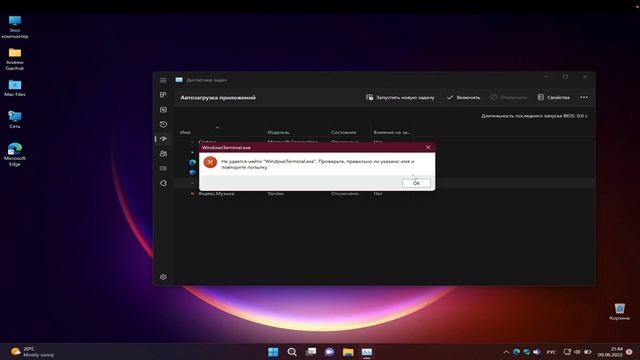Open the Performance page in sidebar

pos(163,109)
